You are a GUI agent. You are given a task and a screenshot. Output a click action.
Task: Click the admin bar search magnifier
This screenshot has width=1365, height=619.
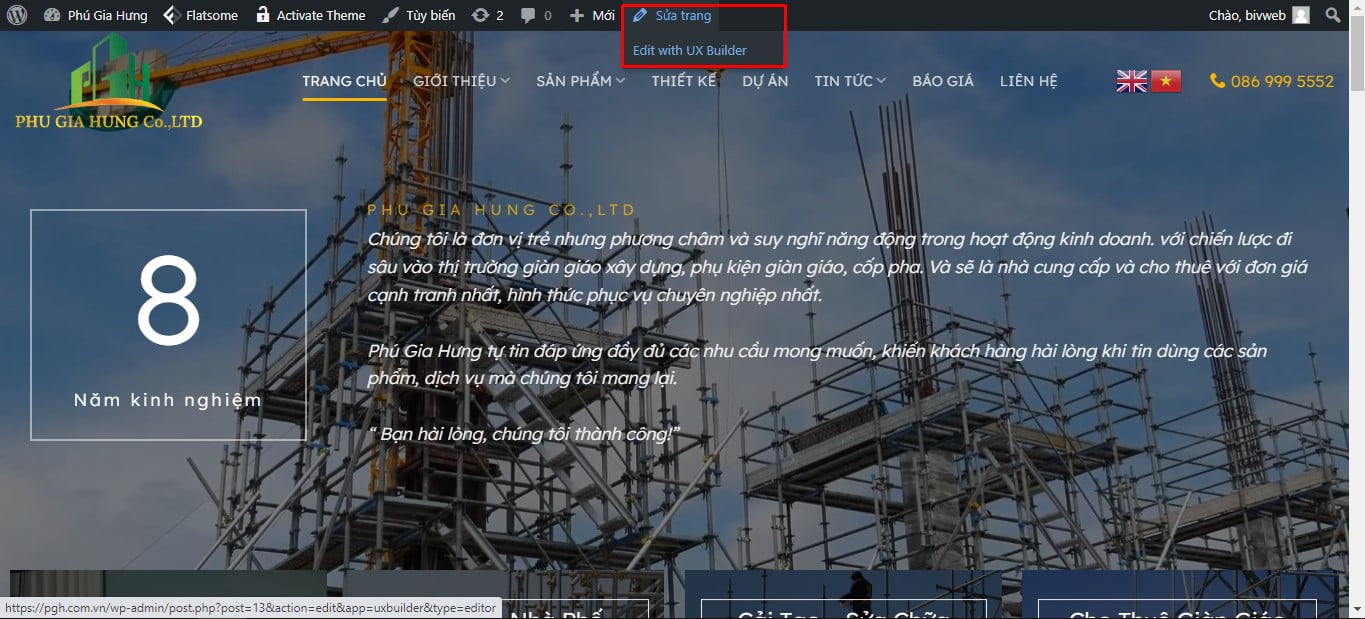1332,15
